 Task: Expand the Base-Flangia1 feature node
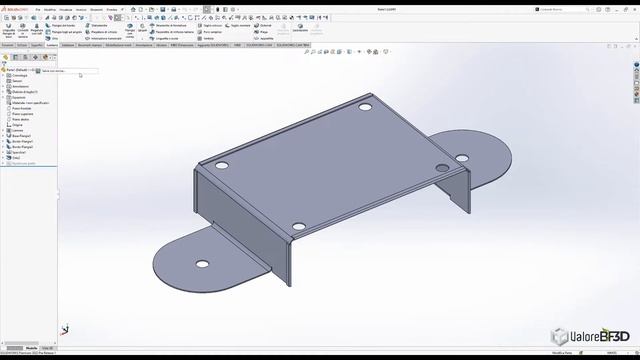(x=3, y=136)
